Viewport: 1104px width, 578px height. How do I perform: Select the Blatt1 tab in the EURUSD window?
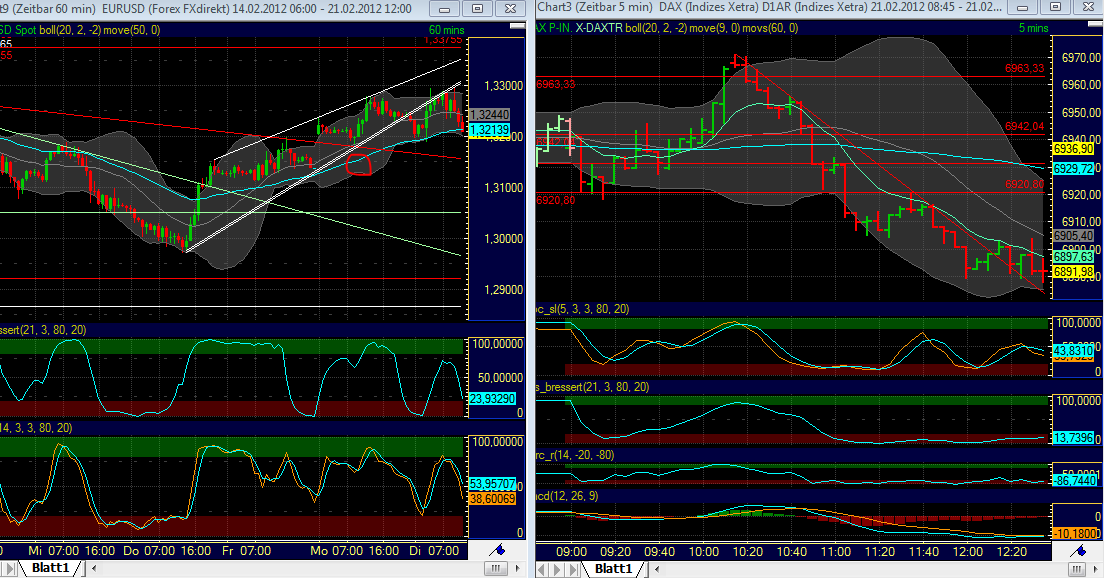point(51,568)
